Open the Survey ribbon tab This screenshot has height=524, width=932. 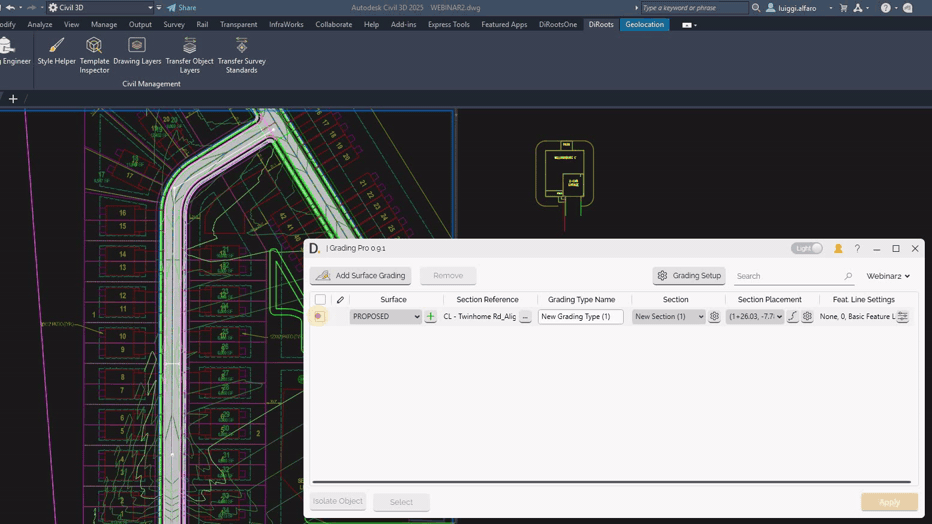[174, 24]
